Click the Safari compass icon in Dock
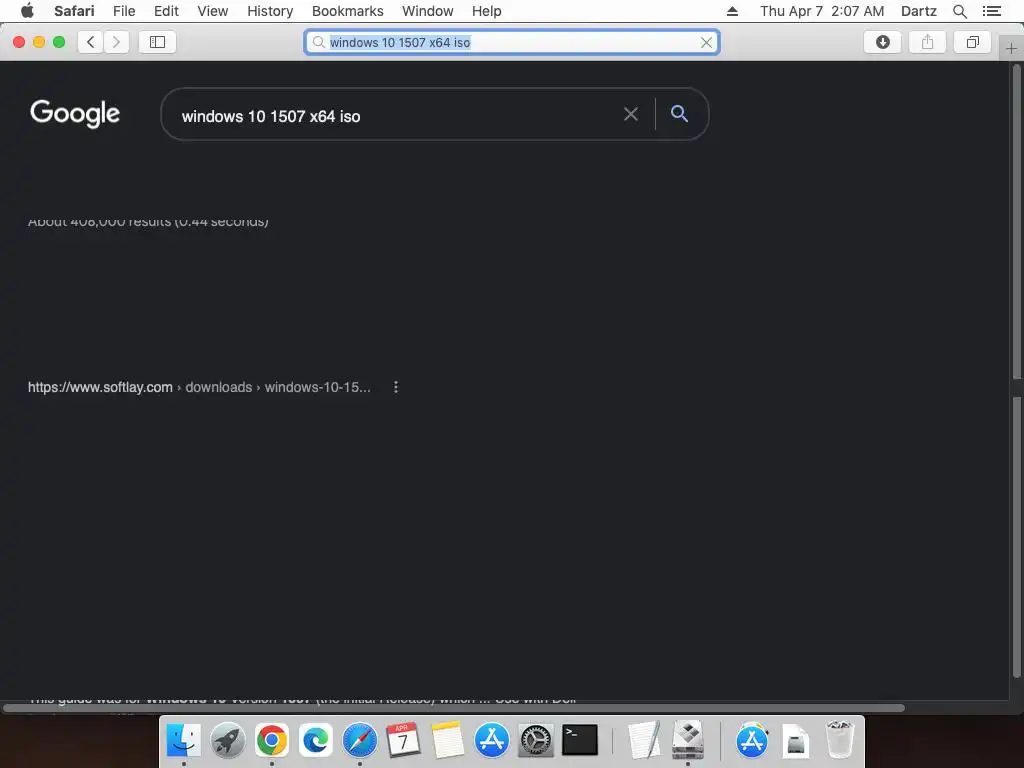 click(x=359, y=740)
